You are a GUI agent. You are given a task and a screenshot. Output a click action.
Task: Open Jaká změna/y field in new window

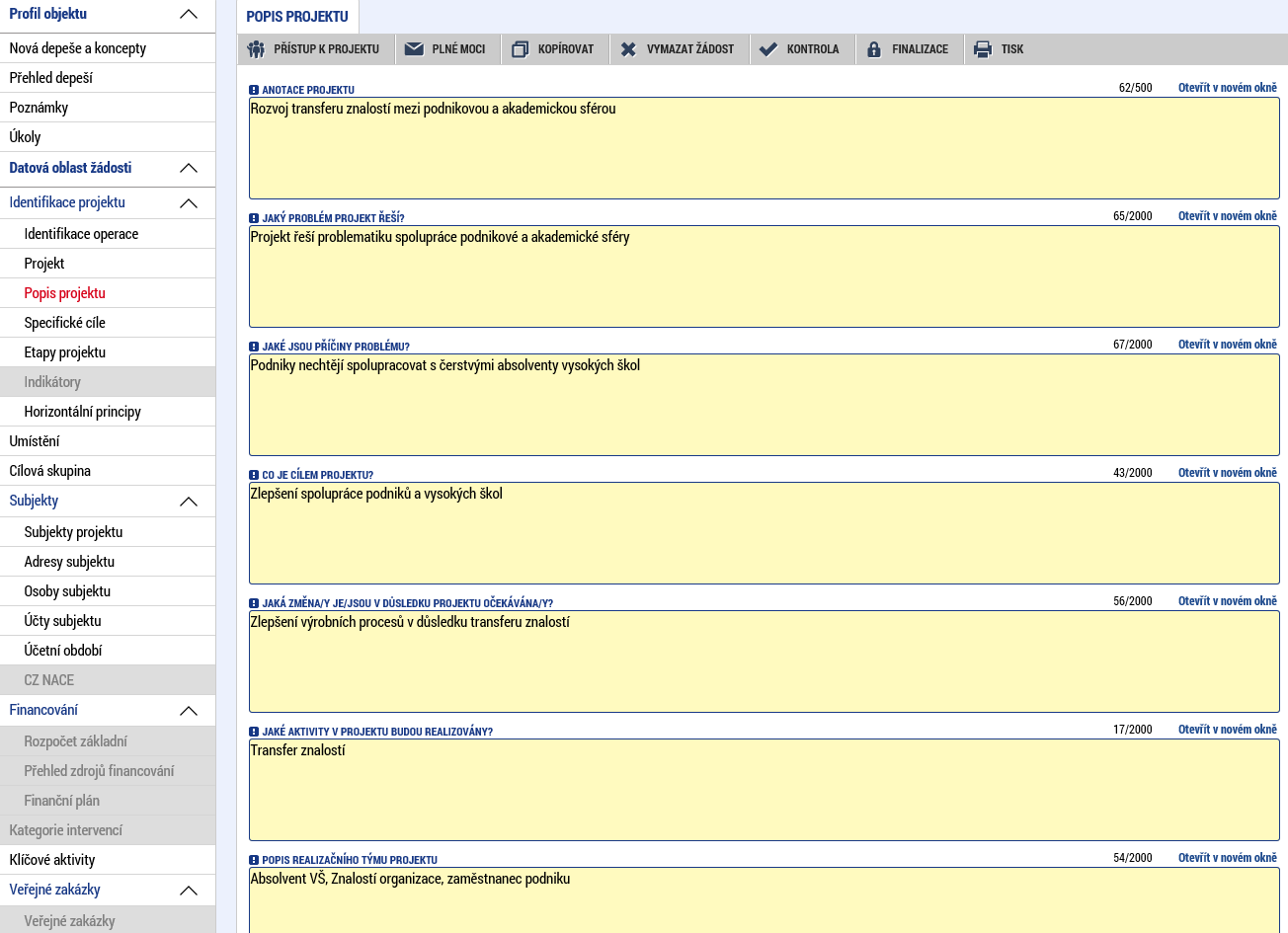tap(1228, 601)
